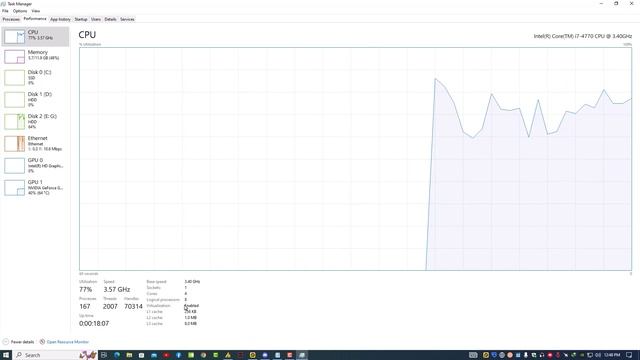
Task: Select the Ethernet sidebar entry
Action: [35, 144]
